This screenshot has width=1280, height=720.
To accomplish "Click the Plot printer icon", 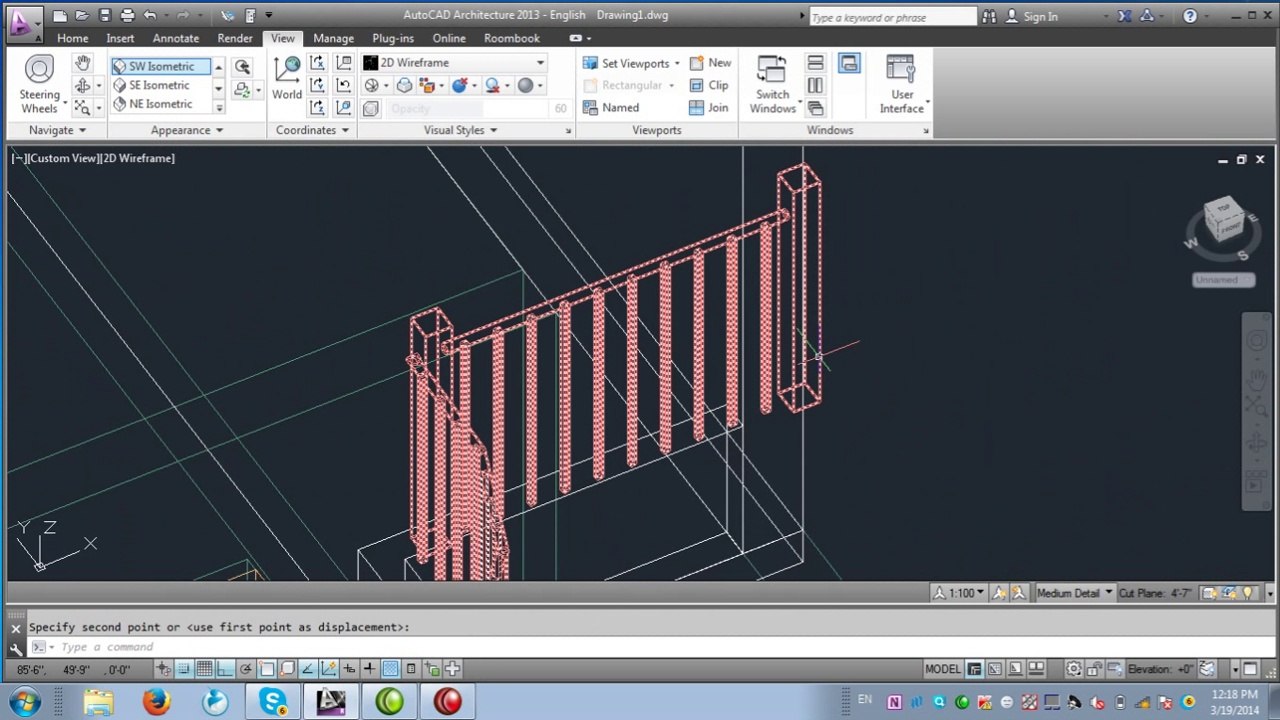I will (x=127, y=15).
